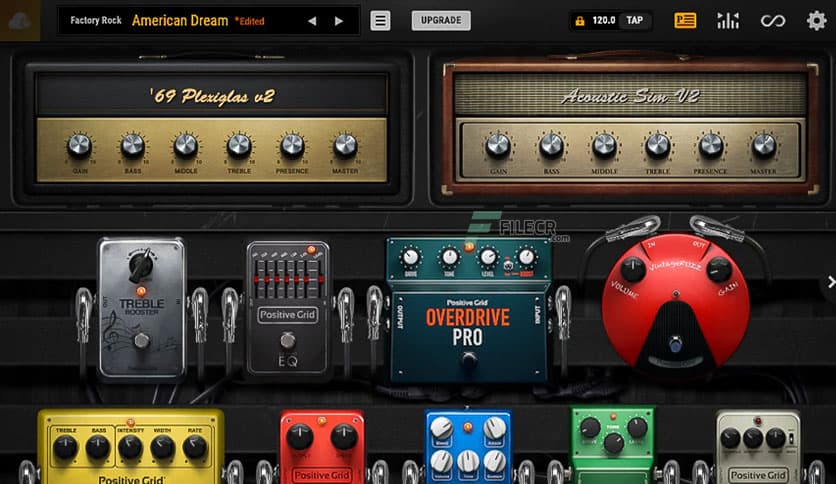Click the red pedal's right knob

(344, 437)
